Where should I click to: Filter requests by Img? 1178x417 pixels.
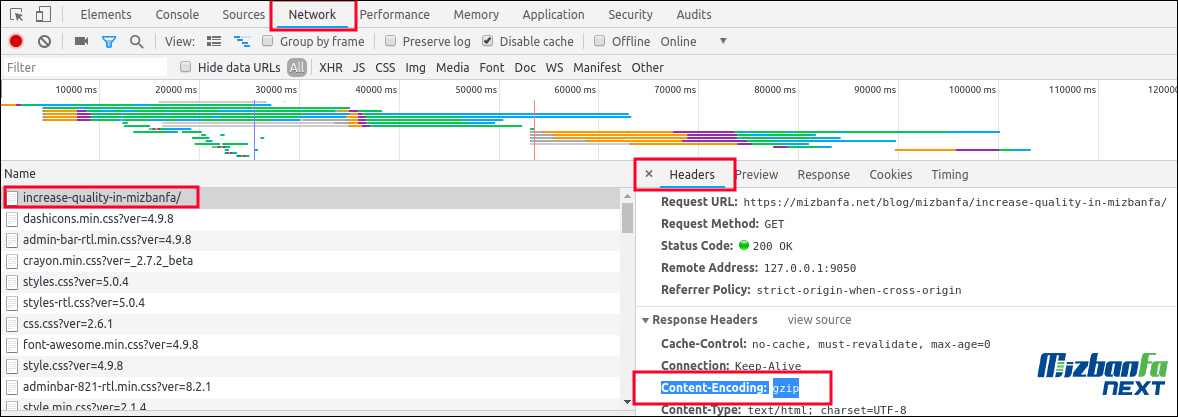coord(415,68)
